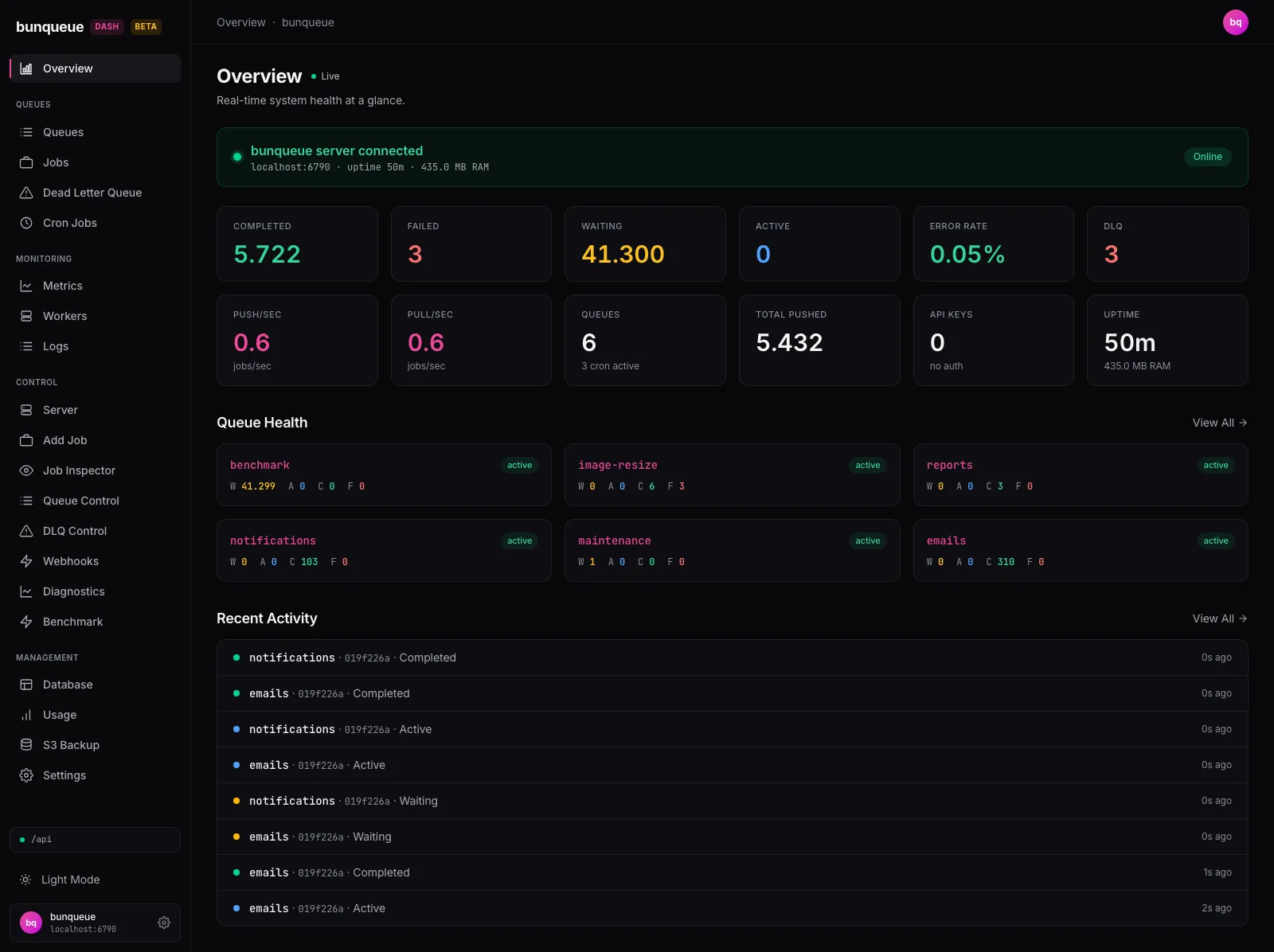The width and height of the screenshot is (1274, 952).
Task: Open DLQ Control
Action: pos(96,531)
